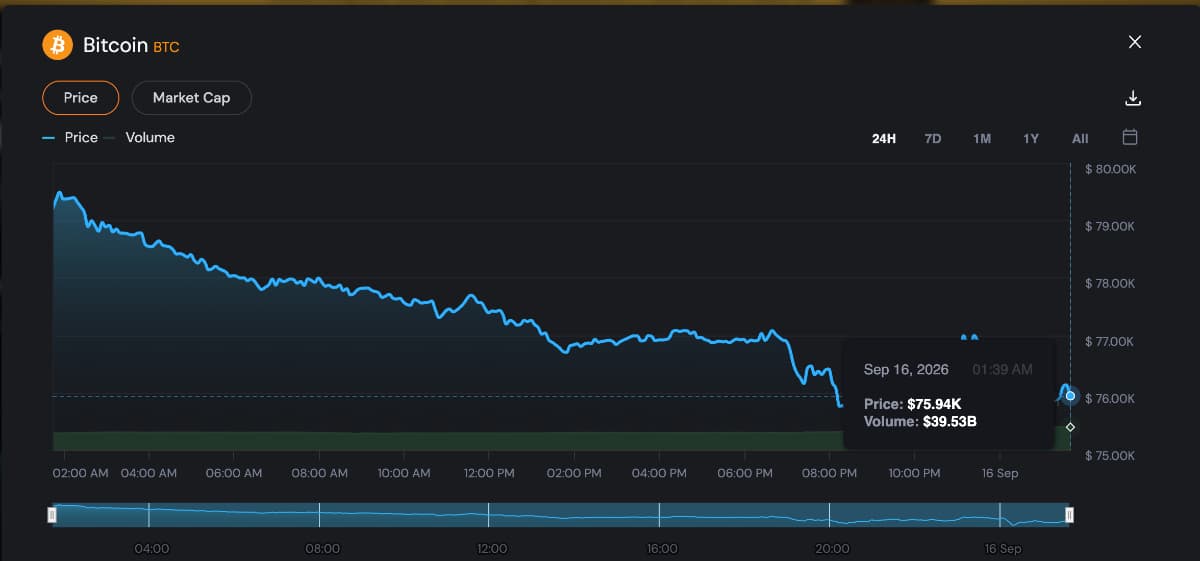Switch chart to 1Y range

point(1031,139)
